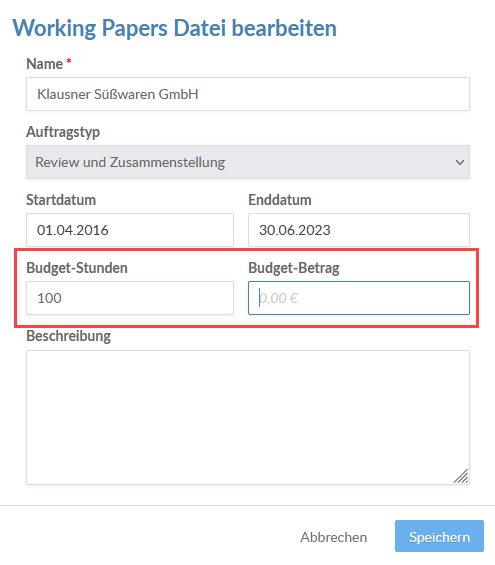This screenshot has height=565, width=495.
Task: Click the Auftragstyp label
Action: click(63, 132)
